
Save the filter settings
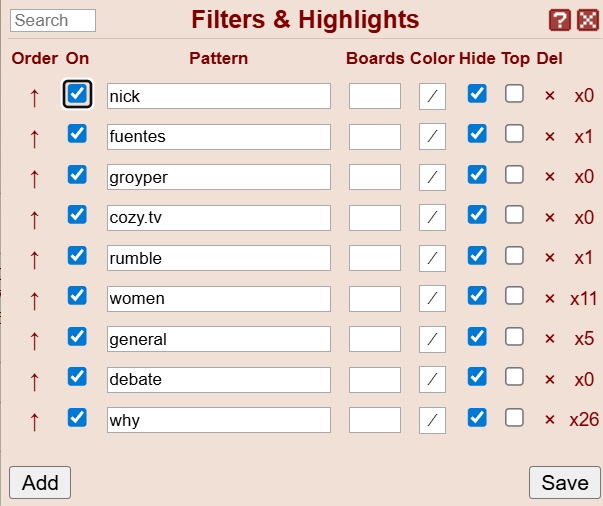point(565,483)
